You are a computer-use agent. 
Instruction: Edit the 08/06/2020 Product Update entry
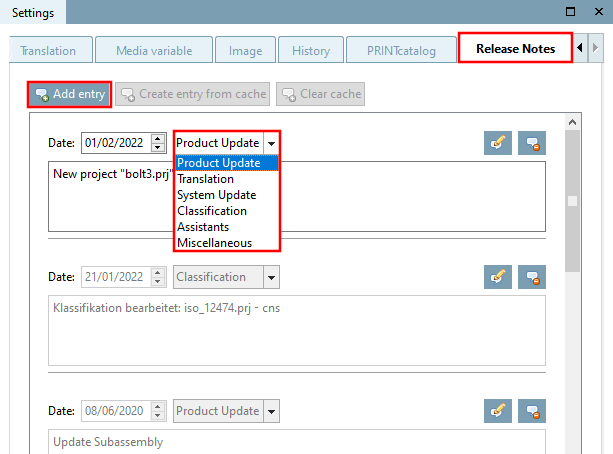(x=498, y=411)
